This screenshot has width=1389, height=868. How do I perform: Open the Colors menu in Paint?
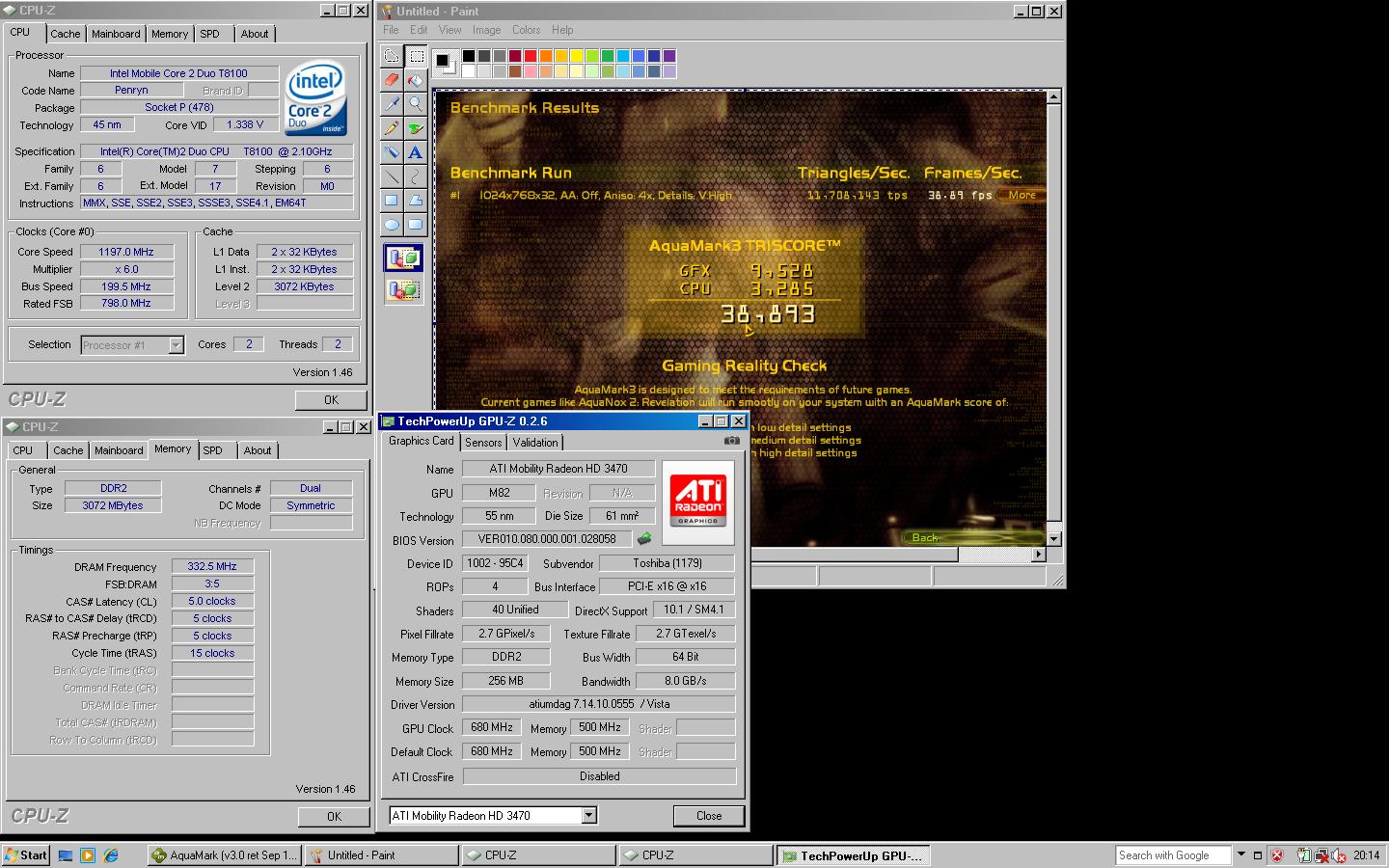[x=526, y=30]
